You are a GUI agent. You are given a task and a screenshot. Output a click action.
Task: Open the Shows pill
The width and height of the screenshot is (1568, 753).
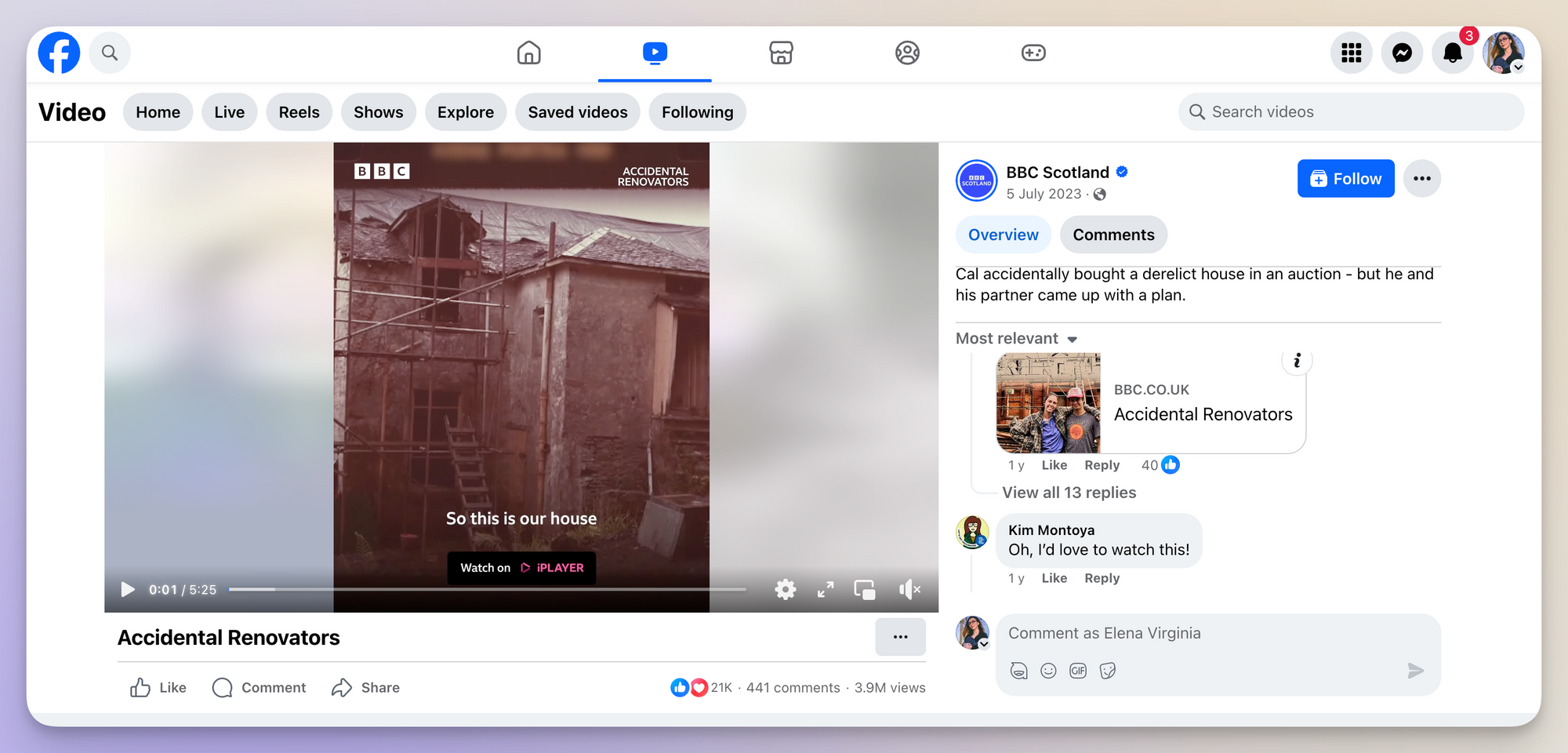pos(378,112)
